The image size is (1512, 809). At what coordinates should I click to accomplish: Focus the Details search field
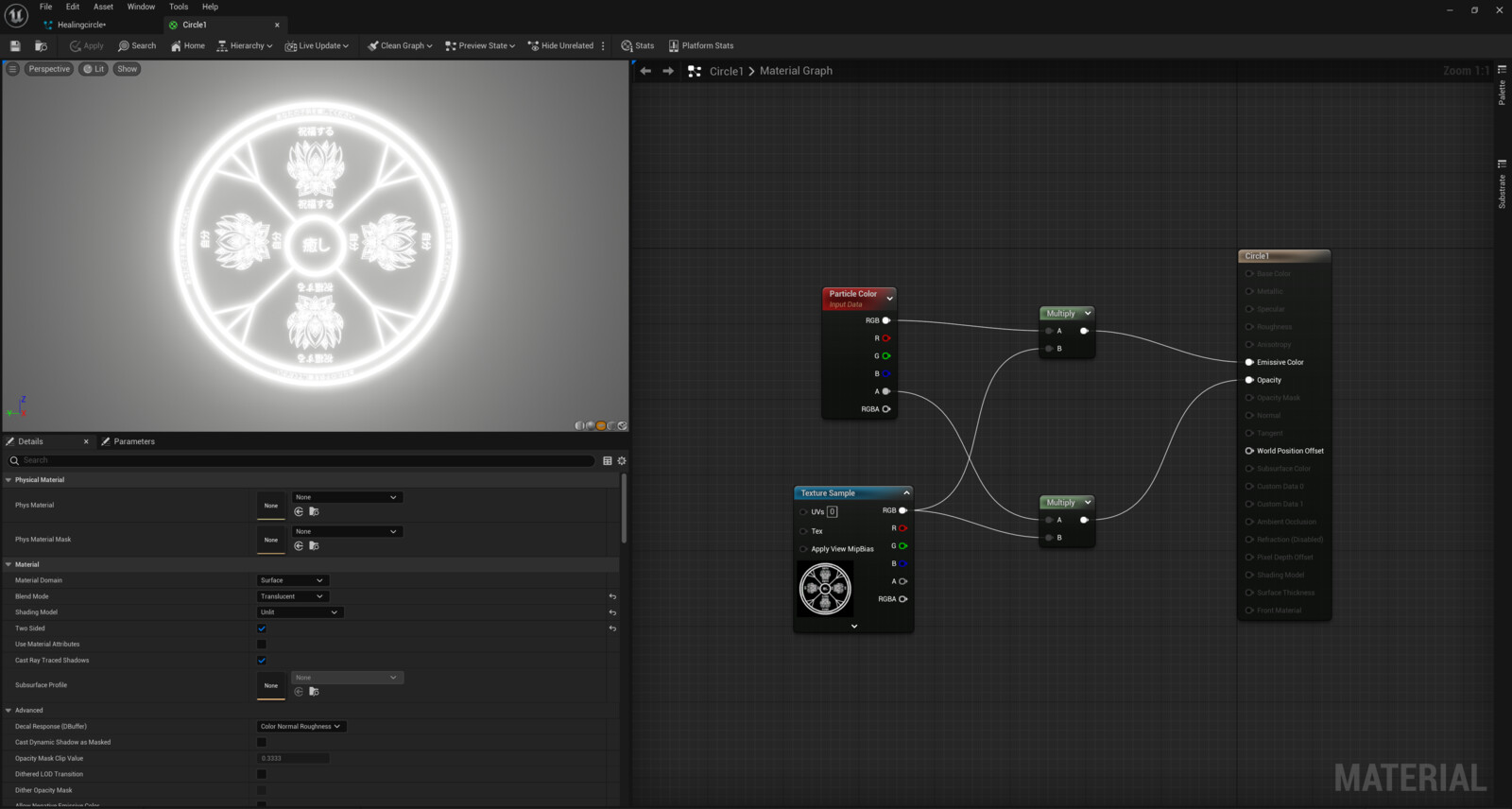point(301,460)
